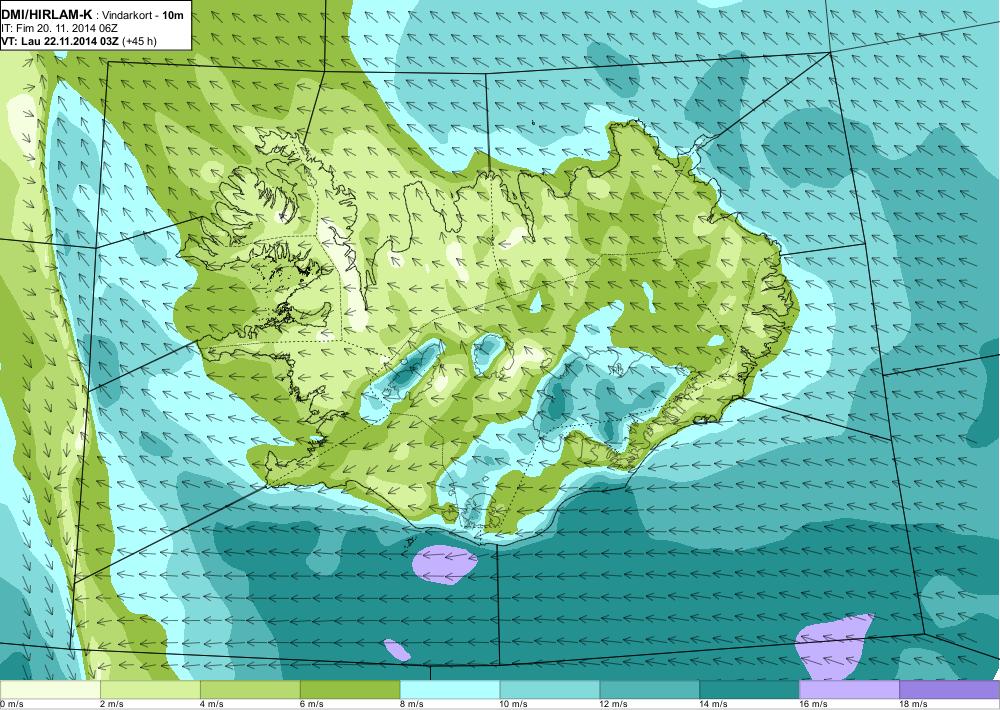Viewport: 1000px width, 710px height.
Task: Click the purple 16 m/s wind patch south of coast
Action: coord(445,564)
